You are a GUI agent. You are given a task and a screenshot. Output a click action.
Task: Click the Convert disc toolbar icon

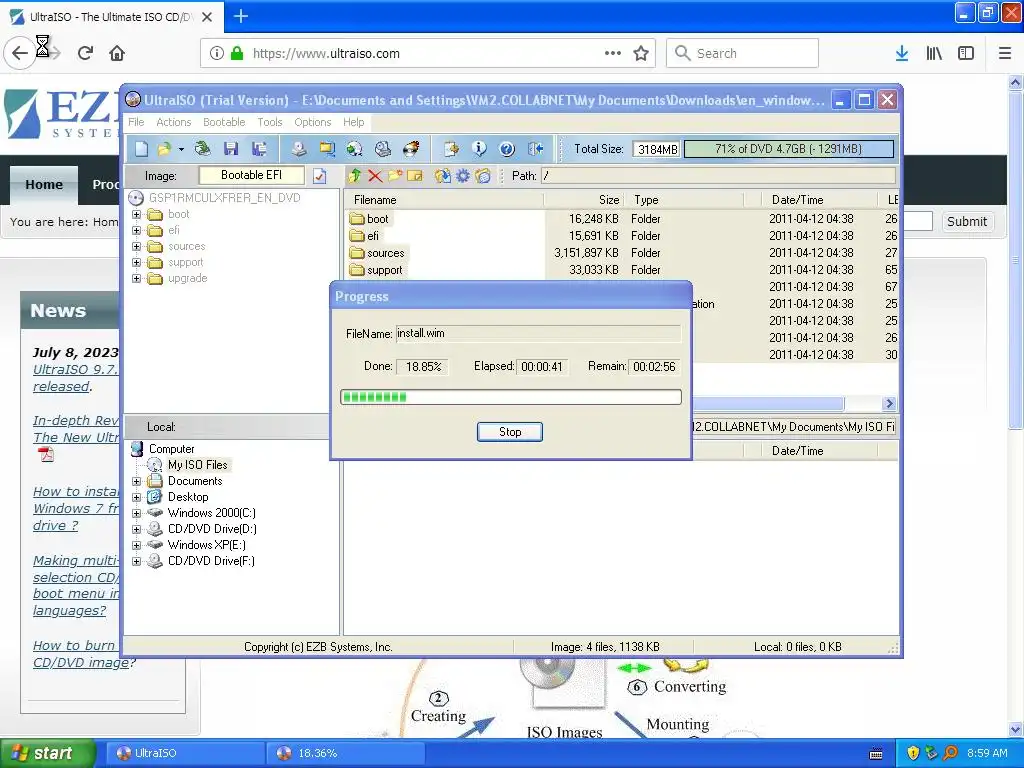pyautogui.click(x=355, y=149)
